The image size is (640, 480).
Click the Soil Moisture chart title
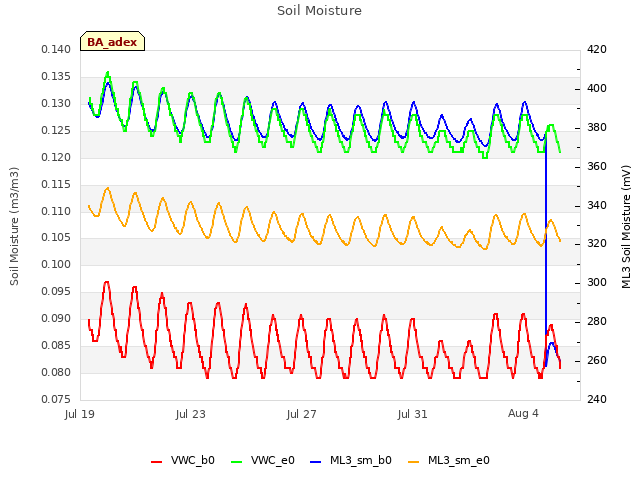tap(319, 11)
